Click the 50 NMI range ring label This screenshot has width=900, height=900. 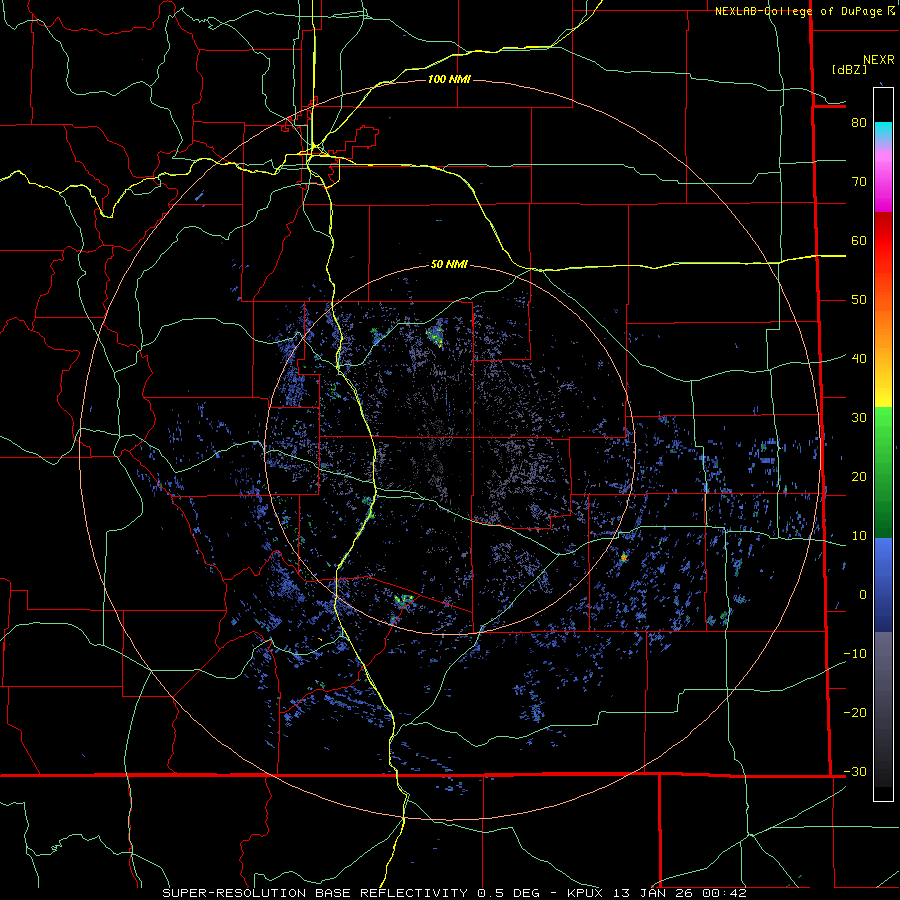449,264
